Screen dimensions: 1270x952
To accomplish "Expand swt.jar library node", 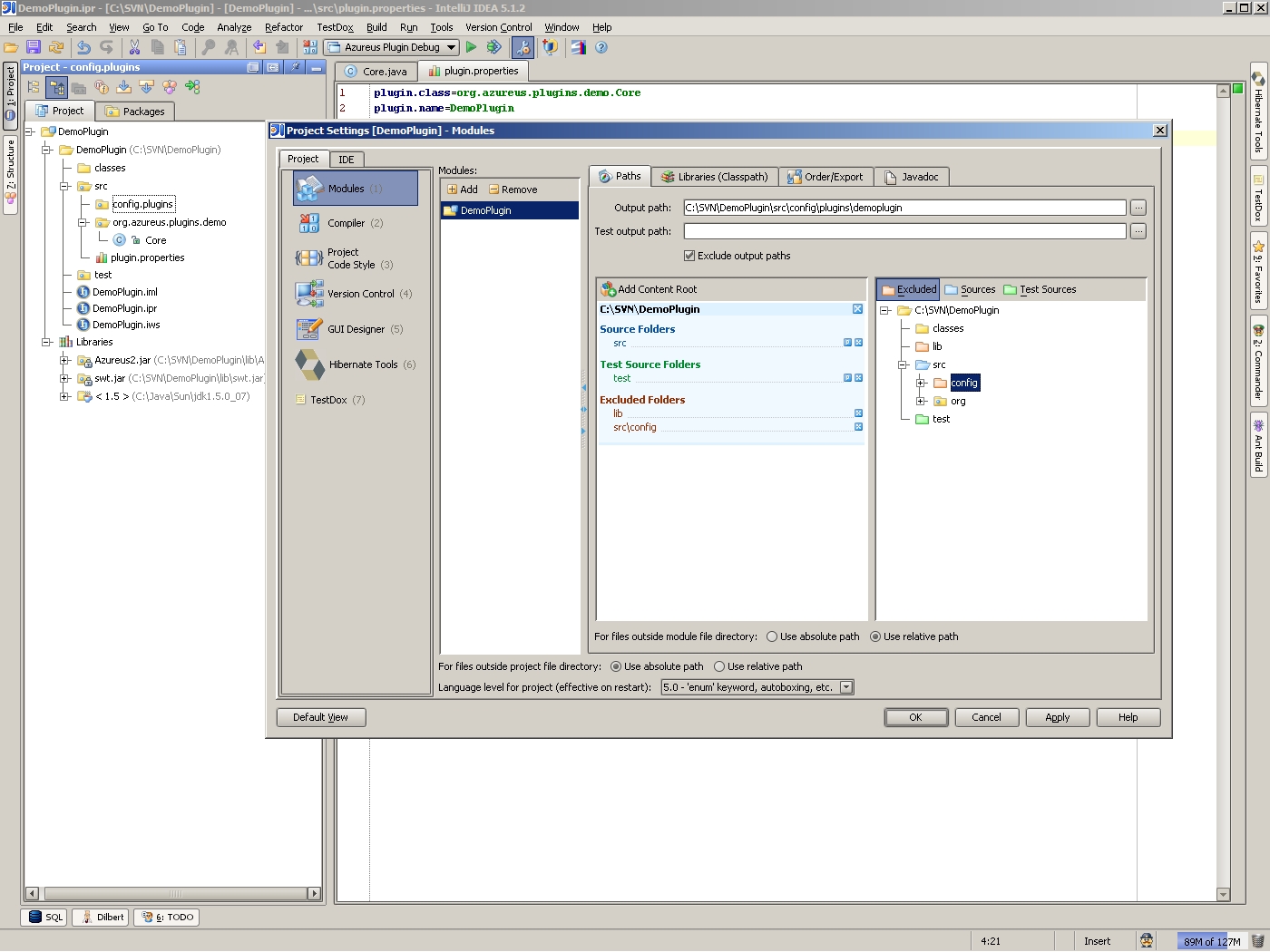I will [x=64, y=378].
